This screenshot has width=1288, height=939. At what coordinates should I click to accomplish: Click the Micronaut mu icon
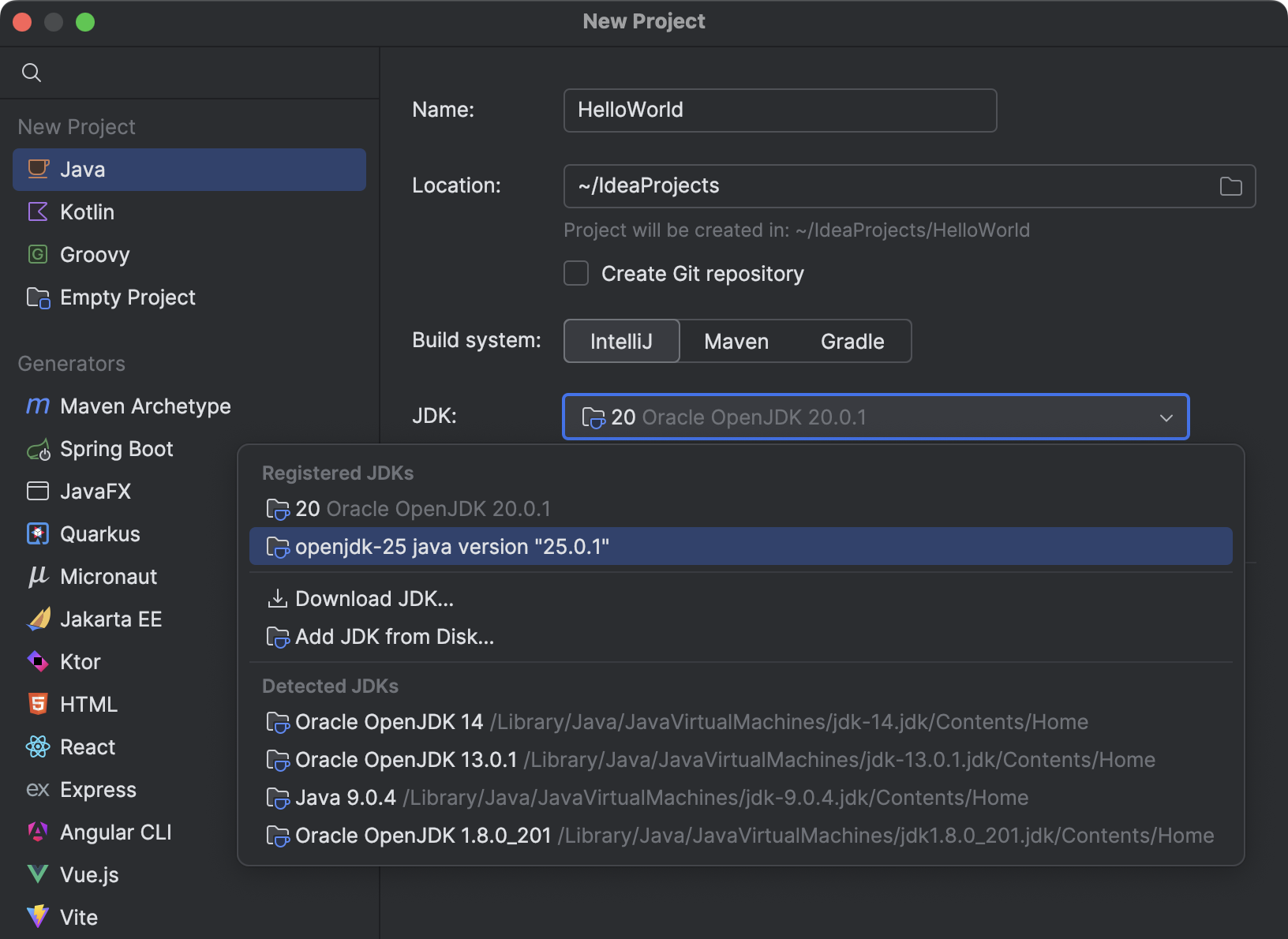(x=38, y=577)
